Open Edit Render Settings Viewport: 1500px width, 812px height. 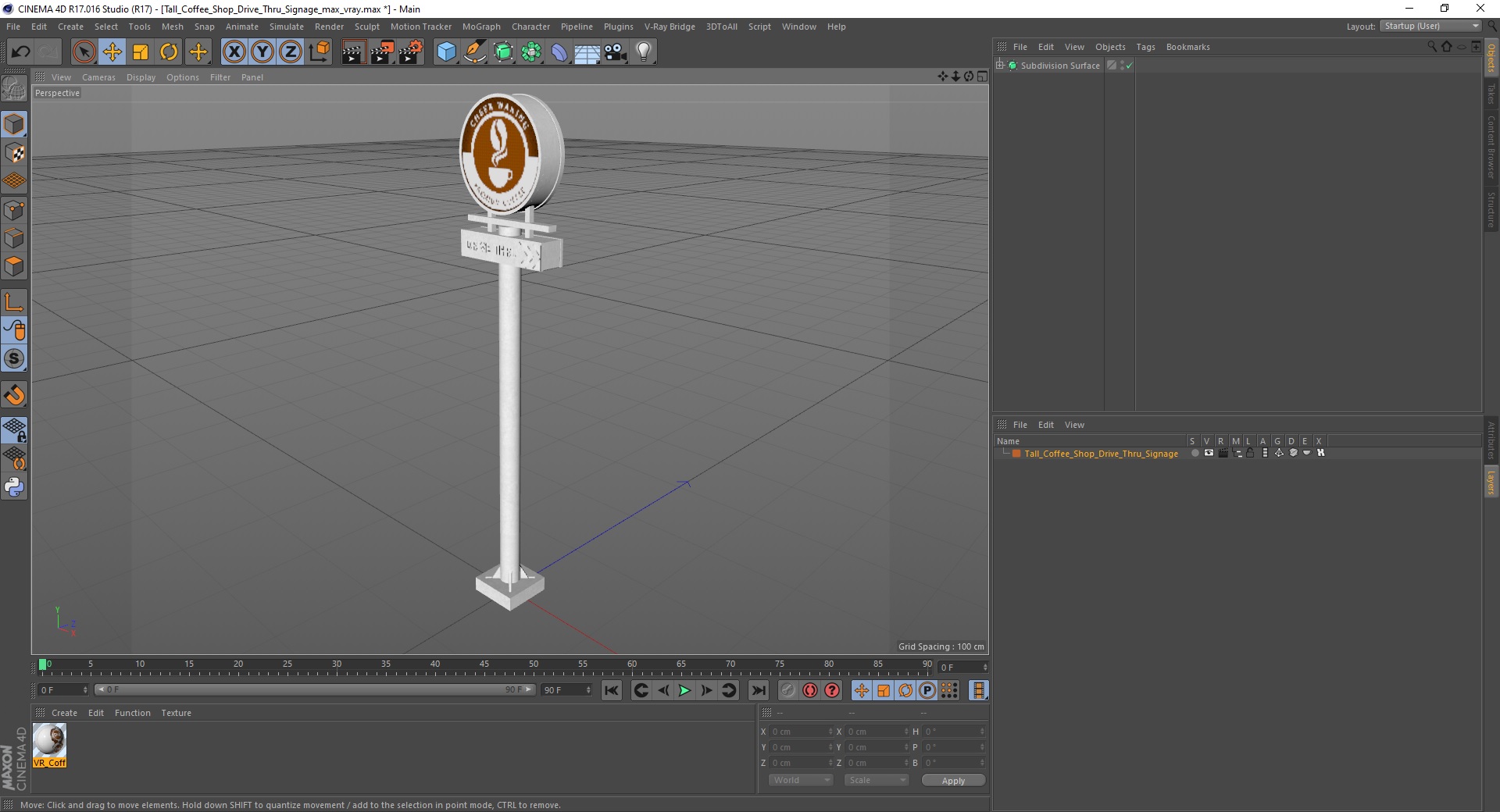point(411,52)
